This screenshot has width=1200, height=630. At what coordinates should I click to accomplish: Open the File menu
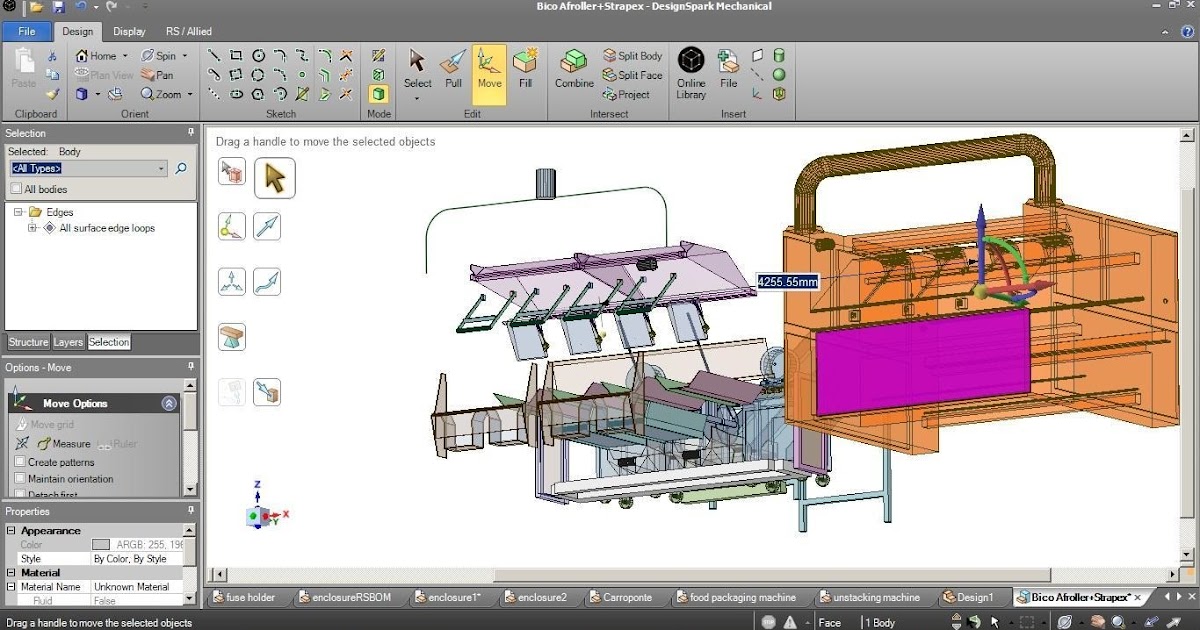click(x=26, y=31)
